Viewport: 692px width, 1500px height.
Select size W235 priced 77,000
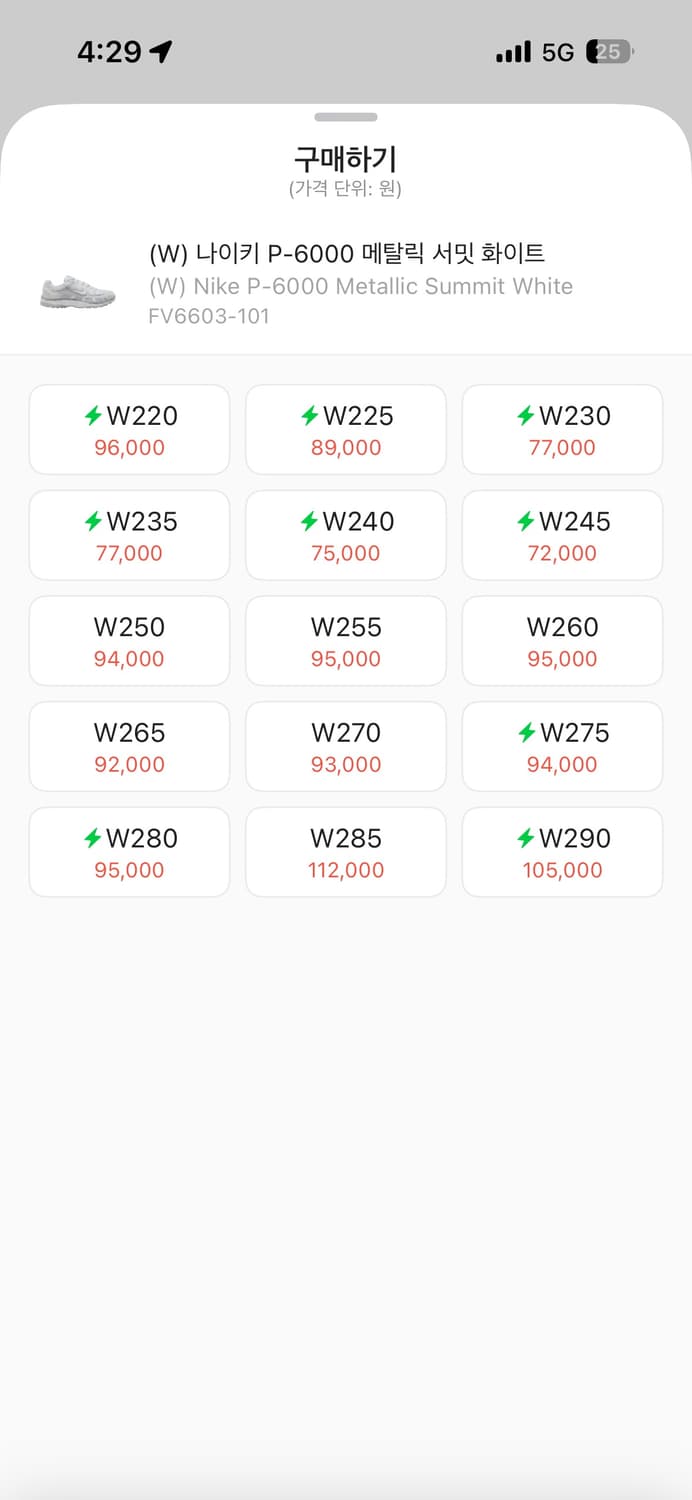pyautogui.click(x=129, y=535)
